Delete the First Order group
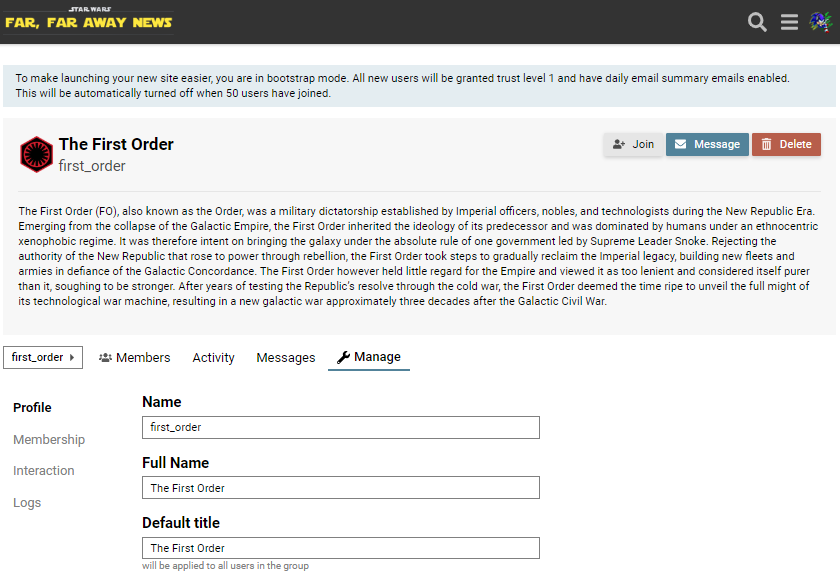Viewport: 840px width, 581px height. [x=786, y=145]
